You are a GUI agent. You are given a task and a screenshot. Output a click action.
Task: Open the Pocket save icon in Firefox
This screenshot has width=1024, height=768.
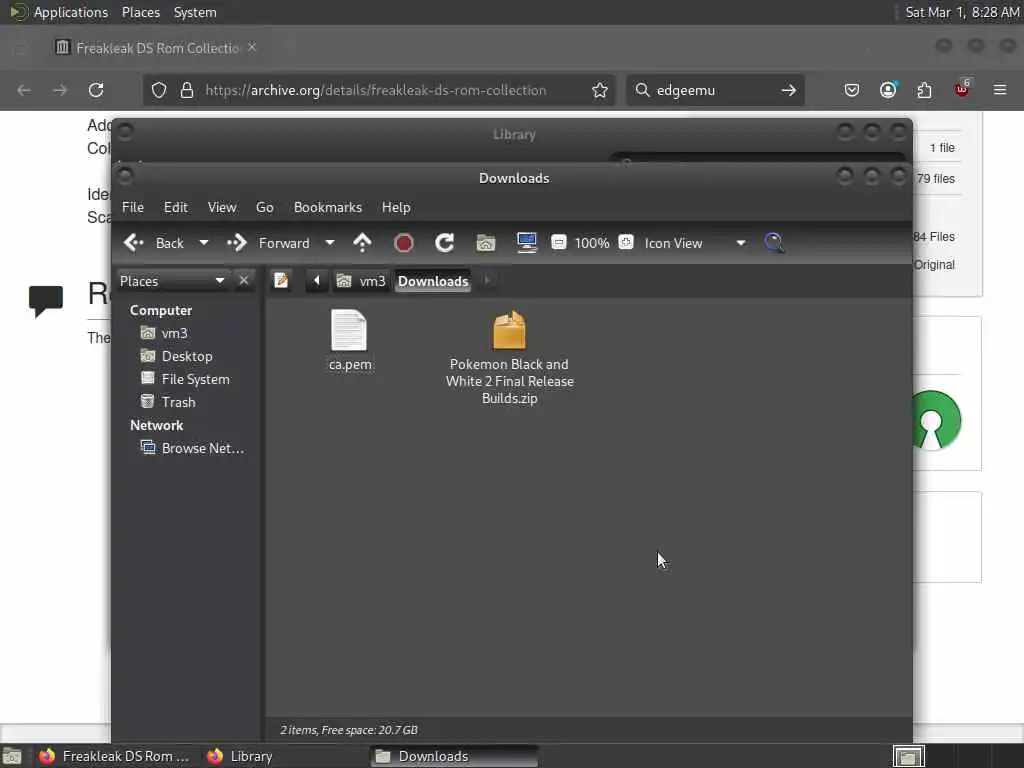point(852,90)
